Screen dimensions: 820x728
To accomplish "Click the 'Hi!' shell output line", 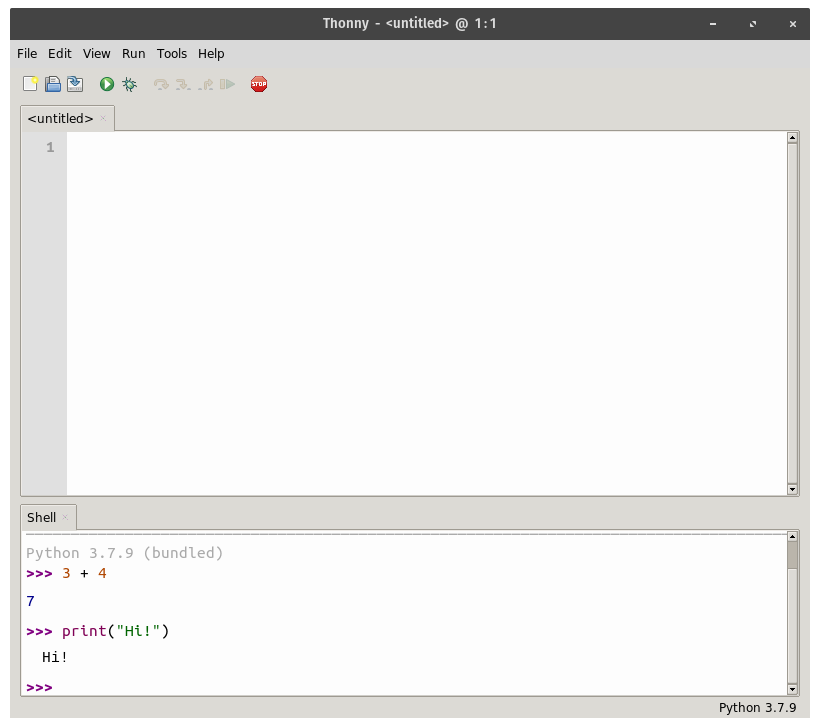I will 55,657.
